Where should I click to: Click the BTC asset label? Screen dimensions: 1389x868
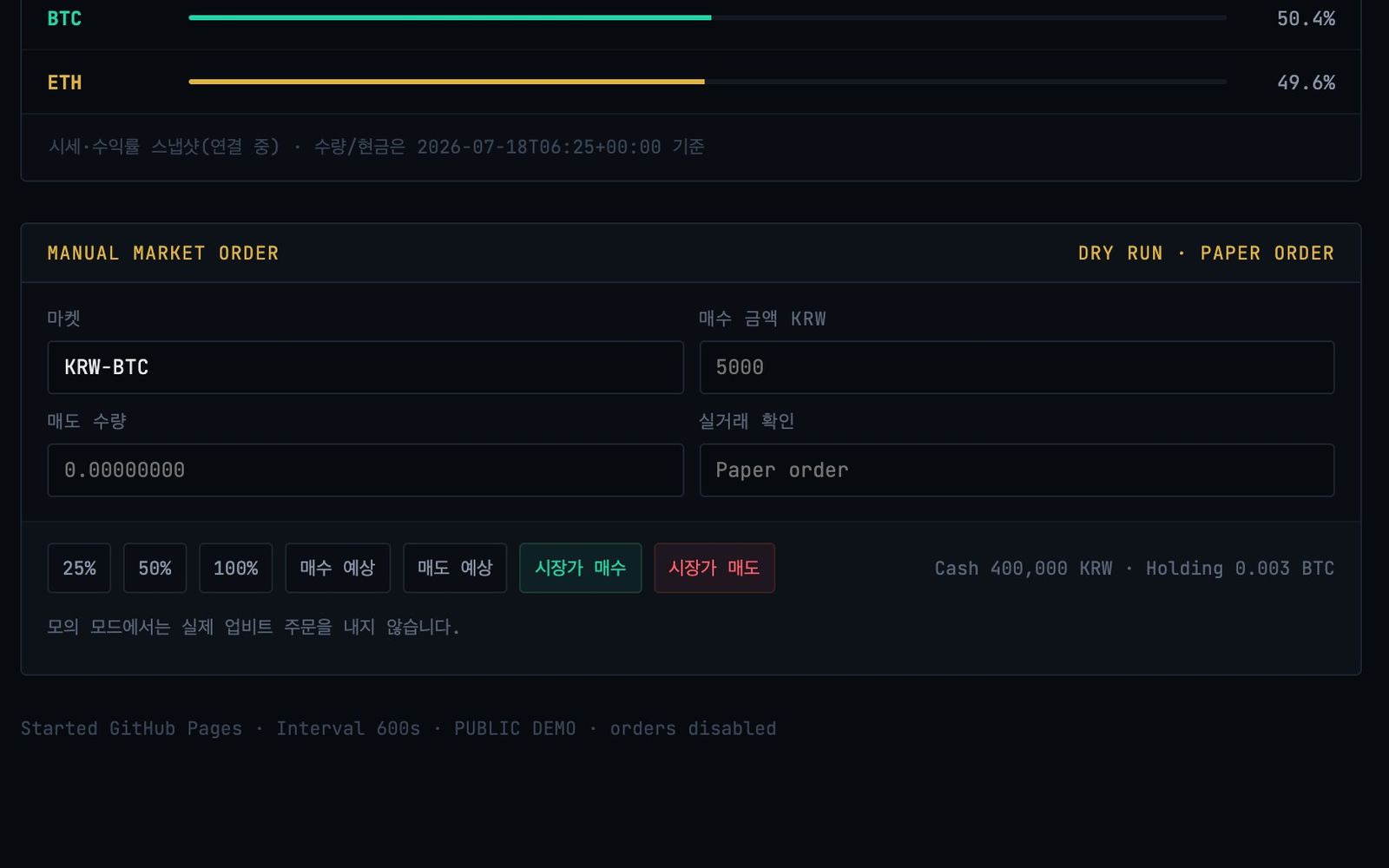click(64, 18)
